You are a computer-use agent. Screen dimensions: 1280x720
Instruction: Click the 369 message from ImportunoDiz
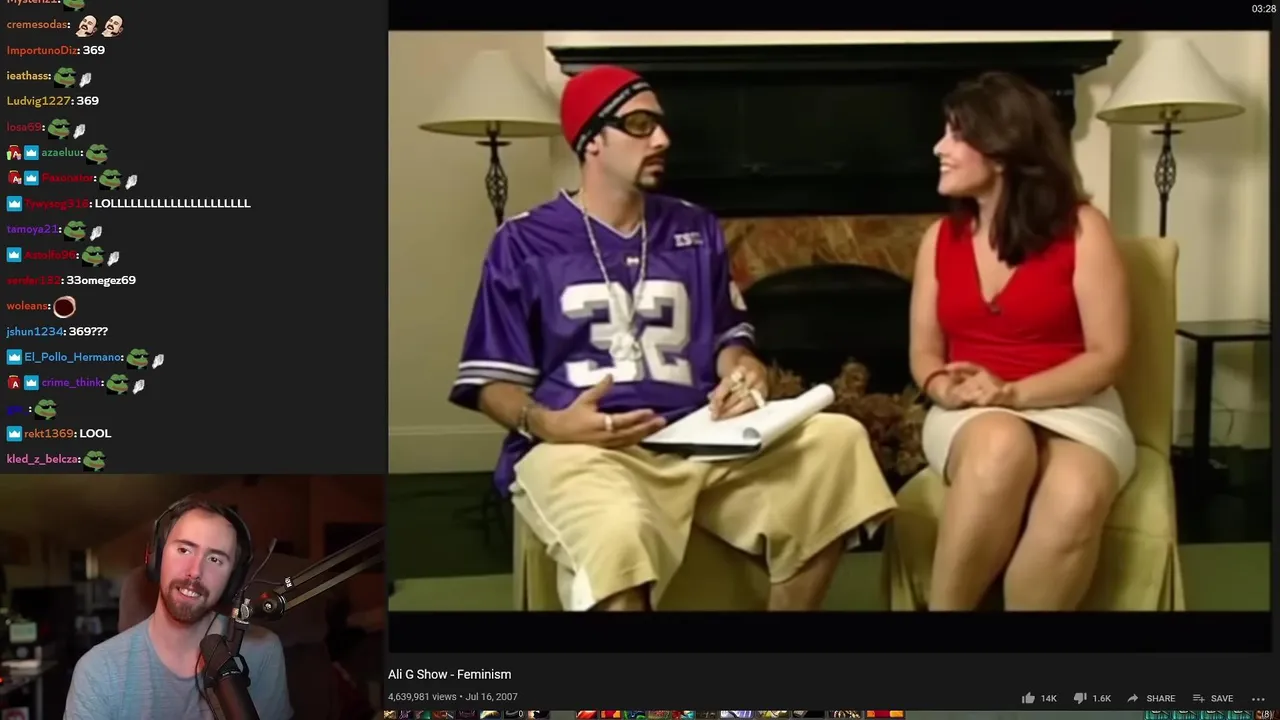tap(94, 50)
